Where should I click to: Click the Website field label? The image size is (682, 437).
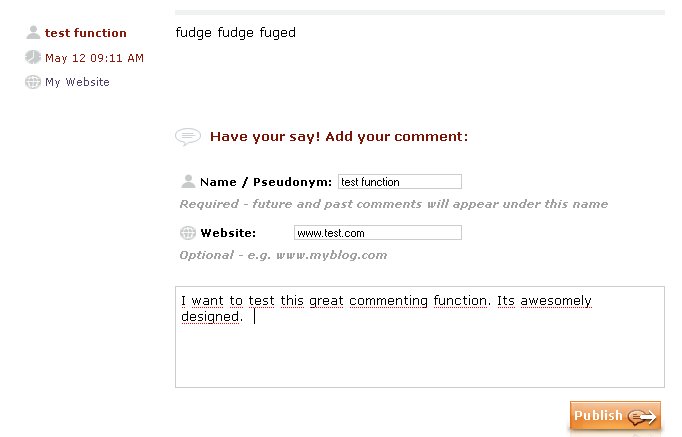click(x=228, y=233)
